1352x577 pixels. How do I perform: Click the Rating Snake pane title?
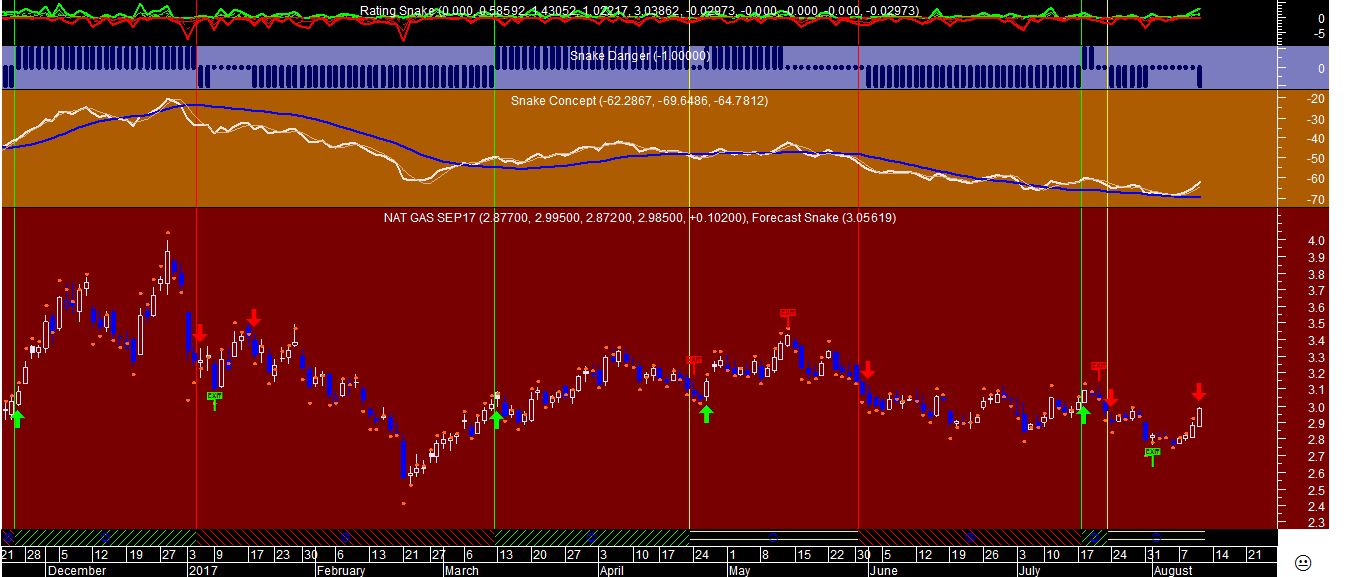click(x=638, y=11)
